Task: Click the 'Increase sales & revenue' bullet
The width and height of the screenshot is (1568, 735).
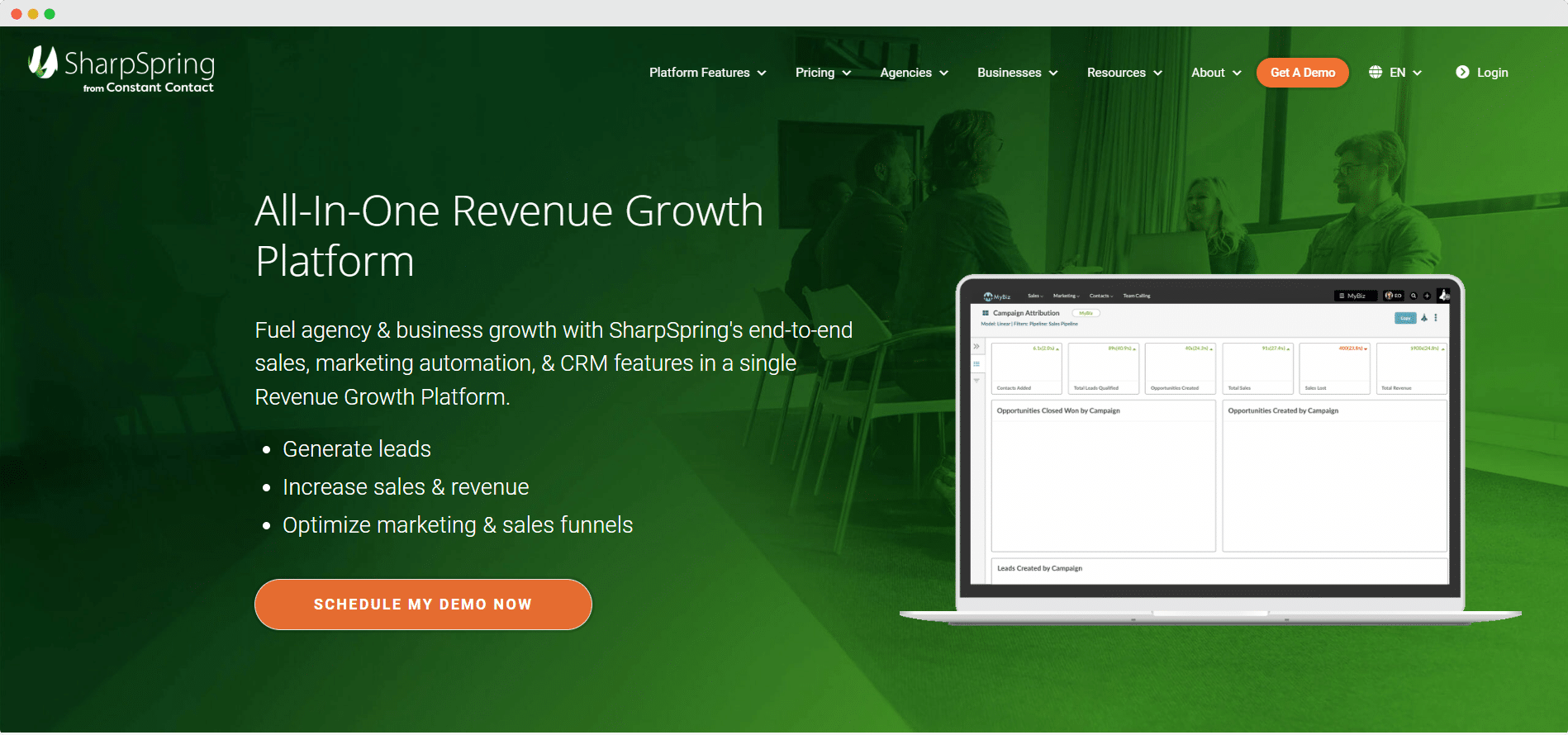Action: (406, 487)
